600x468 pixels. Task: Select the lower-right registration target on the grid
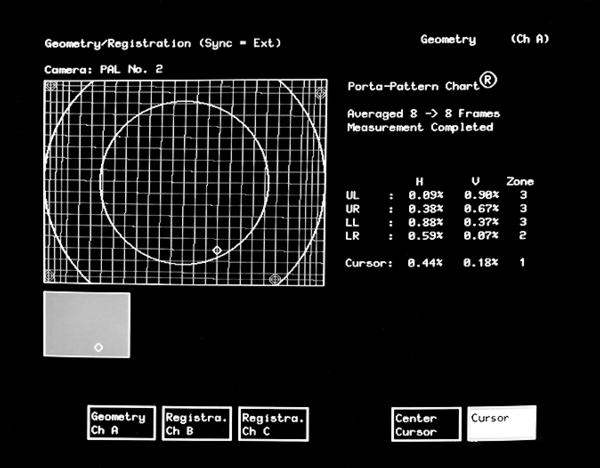click(x=275, y=279)
